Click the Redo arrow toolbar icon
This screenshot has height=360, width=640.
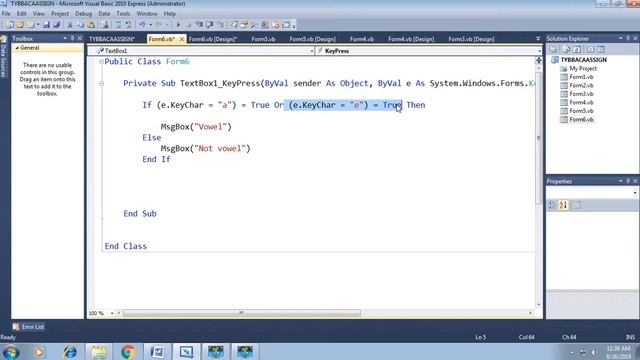[158, 25]
